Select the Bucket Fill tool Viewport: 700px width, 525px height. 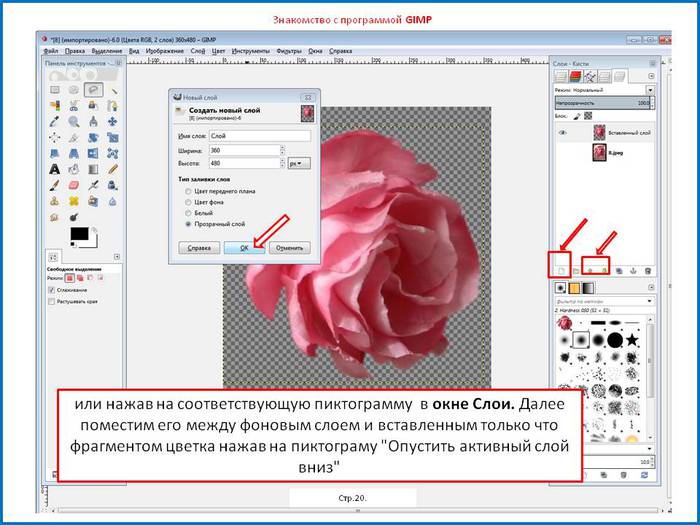click(x=74, y=169)
